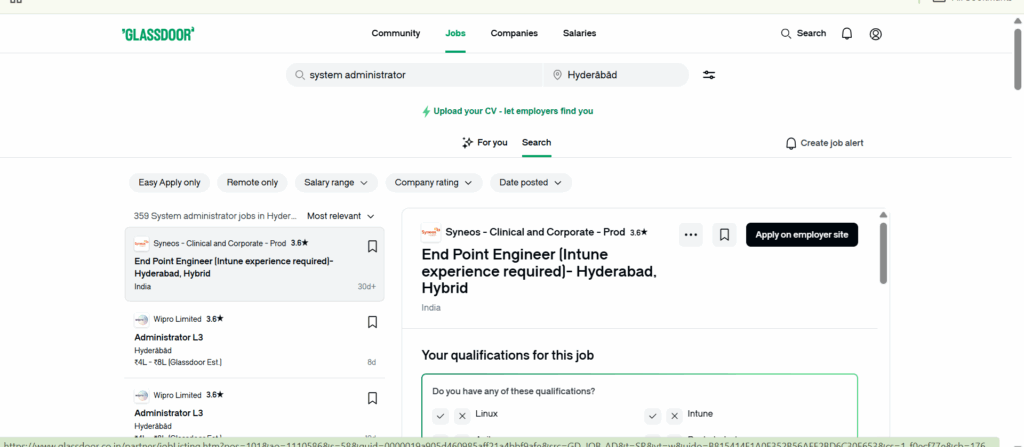The image size is (1024, 447).
Task: Reject Intune qualification with the X
Action: pyautogui.click(x=674, y=416)
